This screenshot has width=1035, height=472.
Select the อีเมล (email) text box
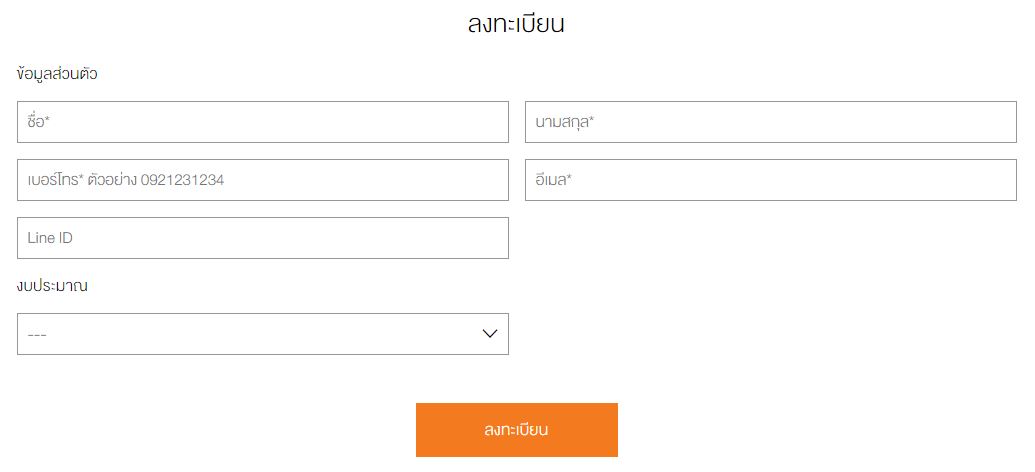[770, 180]
